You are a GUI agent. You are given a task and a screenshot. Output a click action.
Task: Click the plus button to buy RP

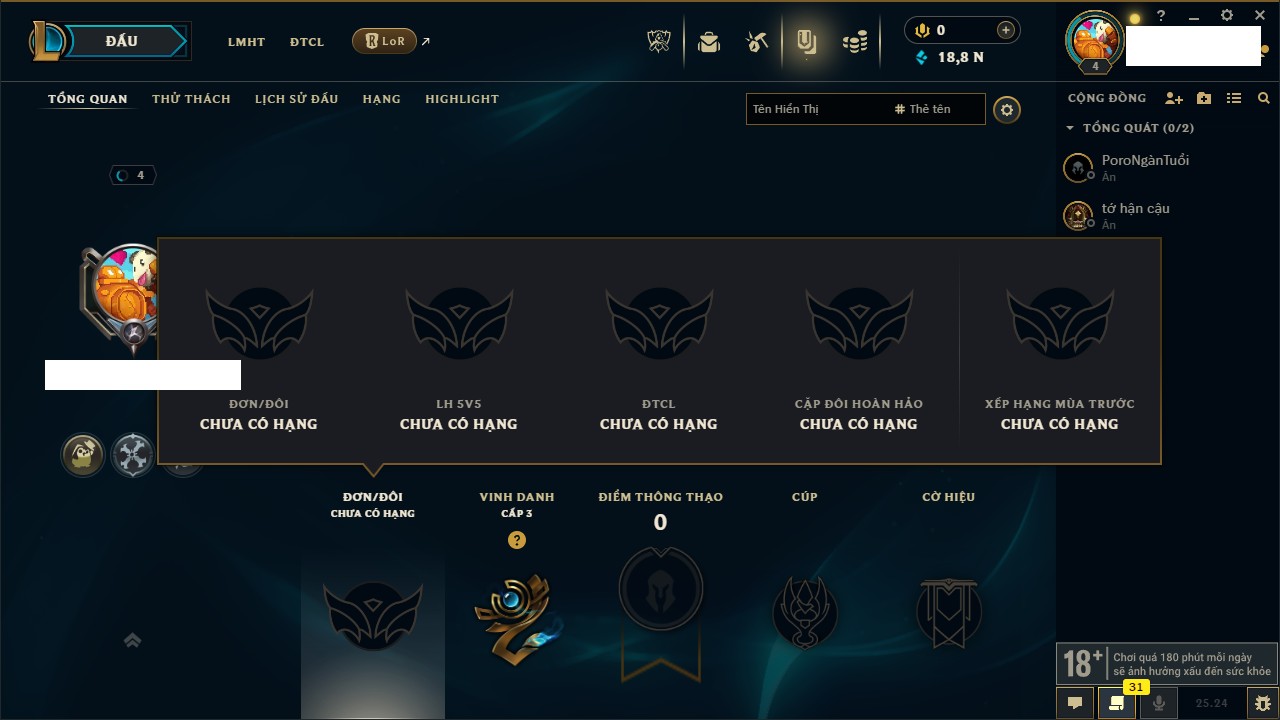point(1005,30)
